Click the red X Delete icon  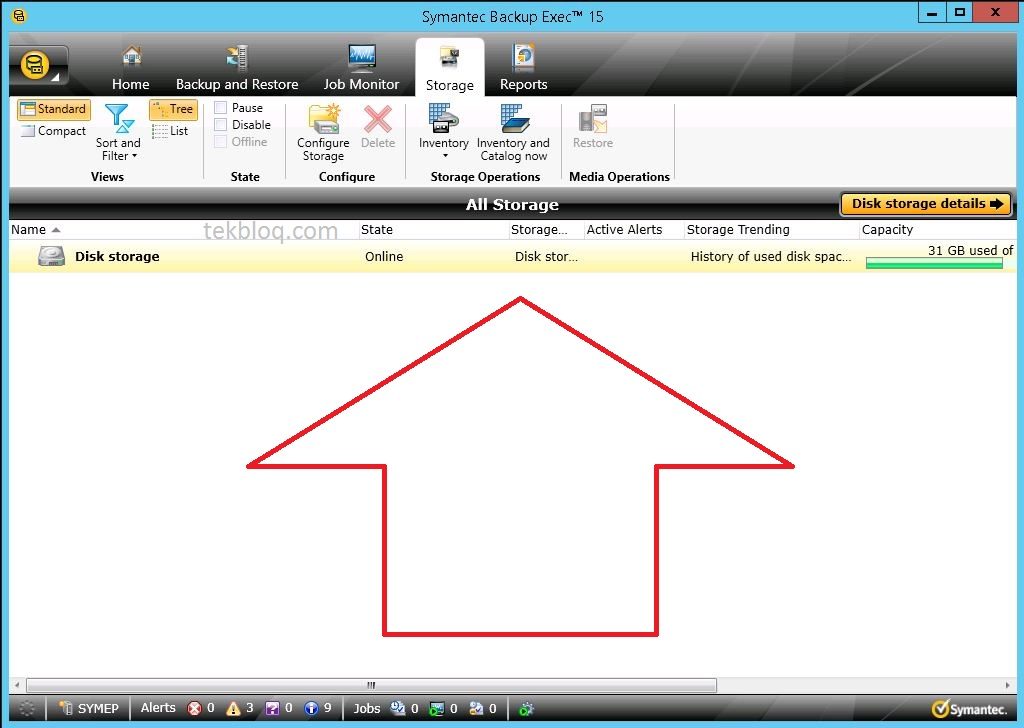378,119
